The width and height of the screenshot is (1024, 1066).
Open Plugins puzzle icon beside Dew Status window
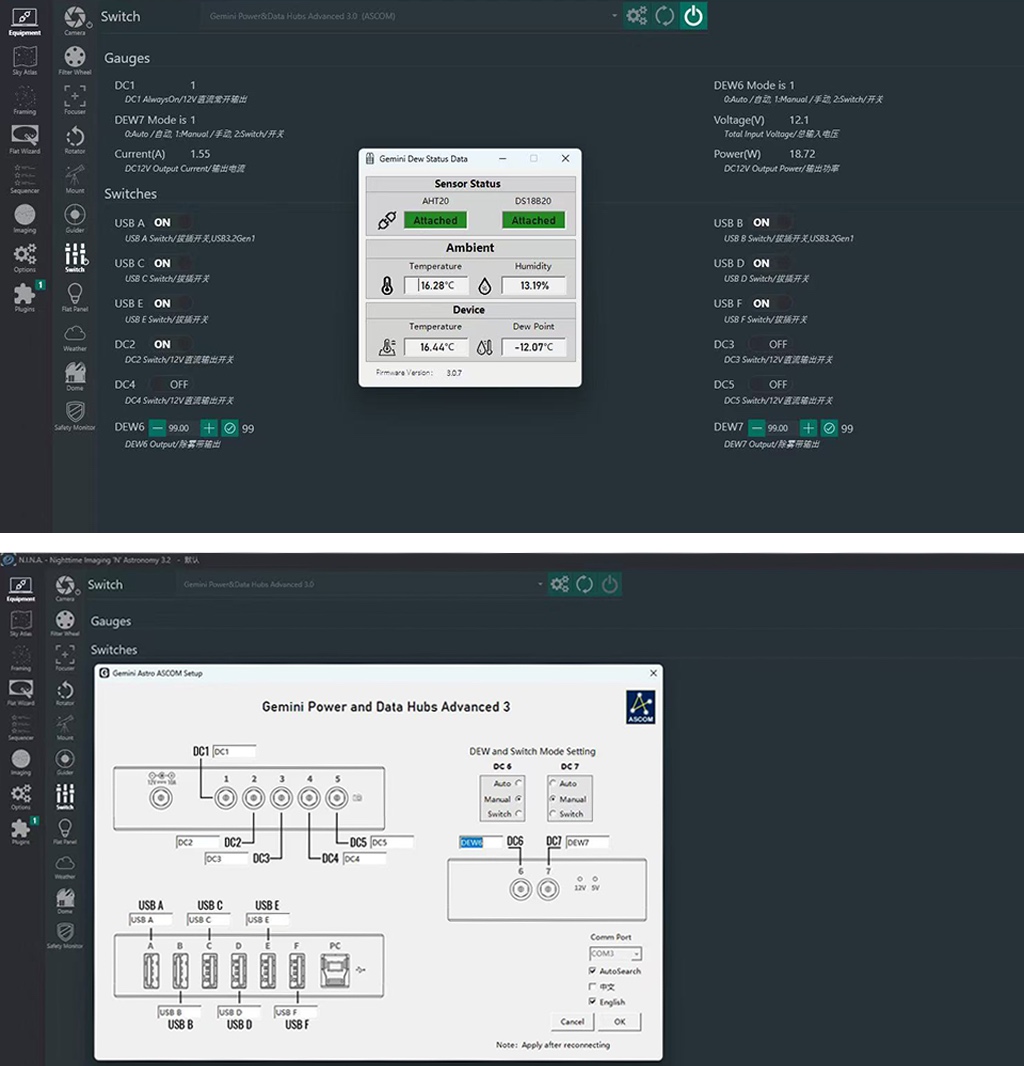pos(24,297)
